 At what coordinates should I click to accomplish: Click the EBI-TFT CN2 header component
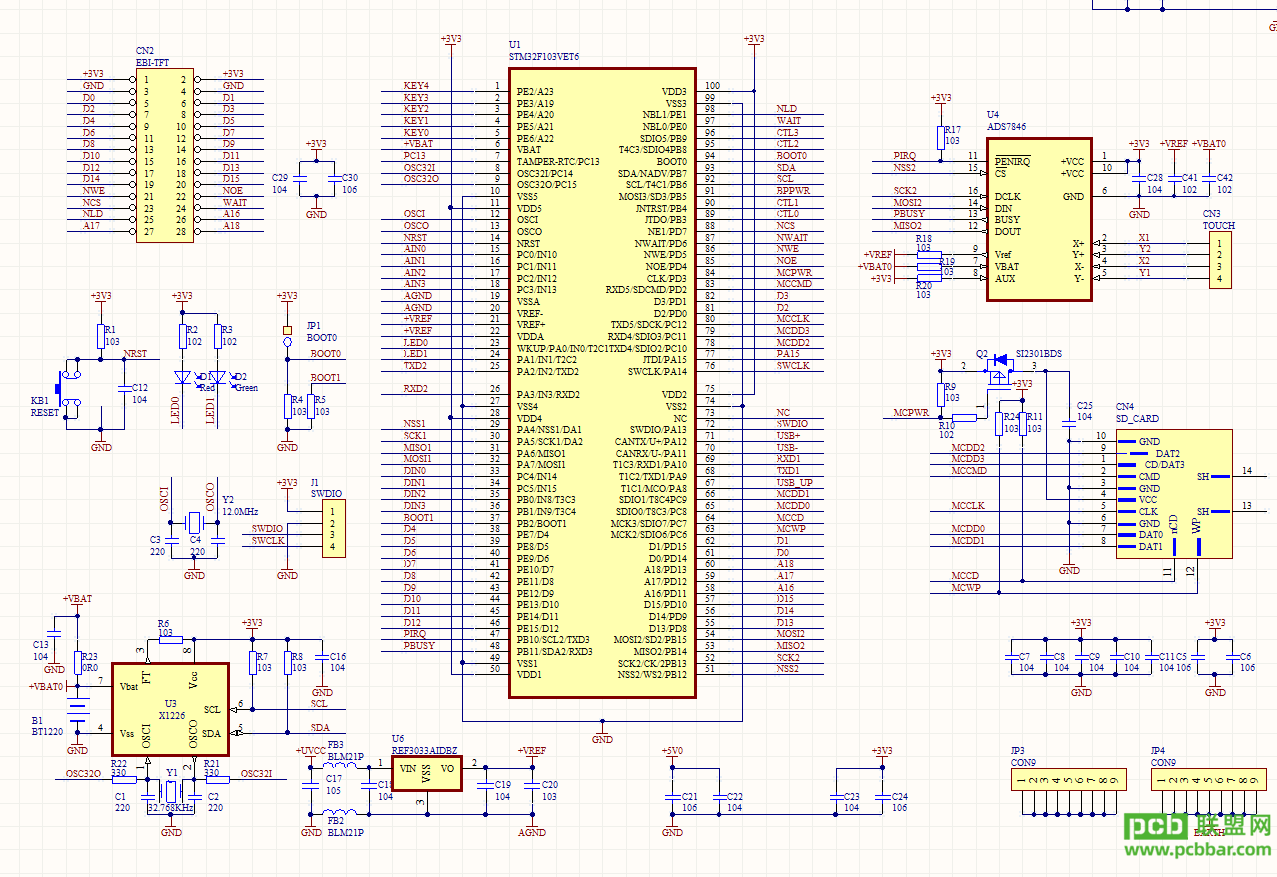[x=165, y=155]
